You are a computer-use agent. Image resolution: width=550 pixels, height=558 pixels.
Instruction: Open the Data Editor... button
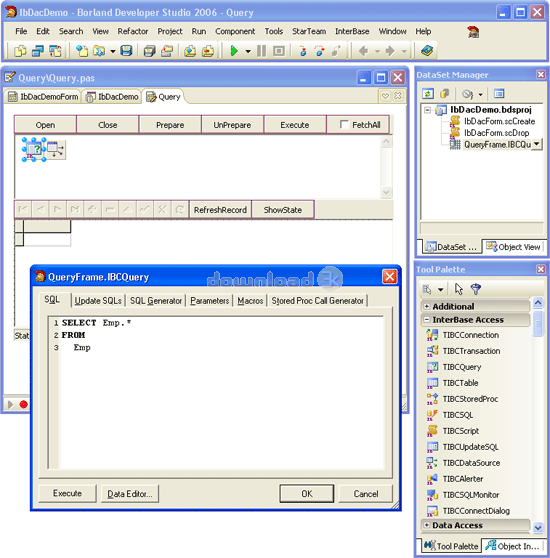129,494
